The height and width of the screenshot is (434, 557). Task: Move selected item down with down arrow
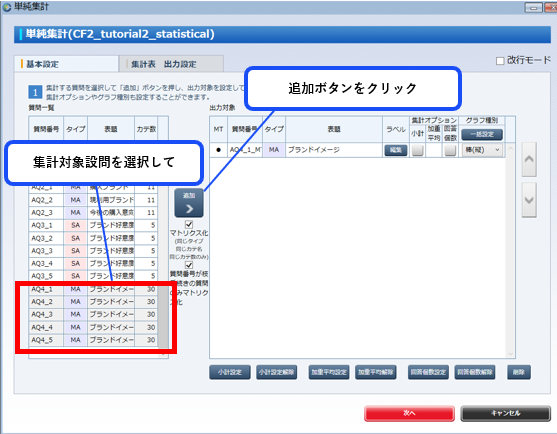[x=529, y=200]
